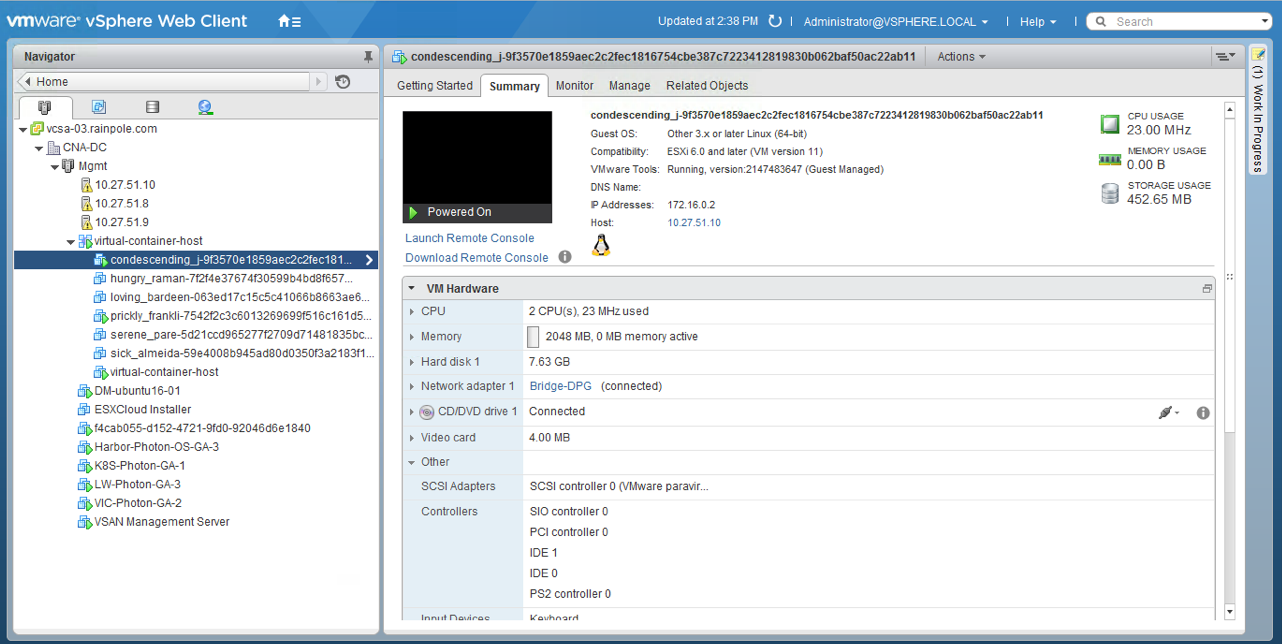Click info icon beside Download Remote Console
This screenshot has height=644, width=1282.
pos(565,257)
